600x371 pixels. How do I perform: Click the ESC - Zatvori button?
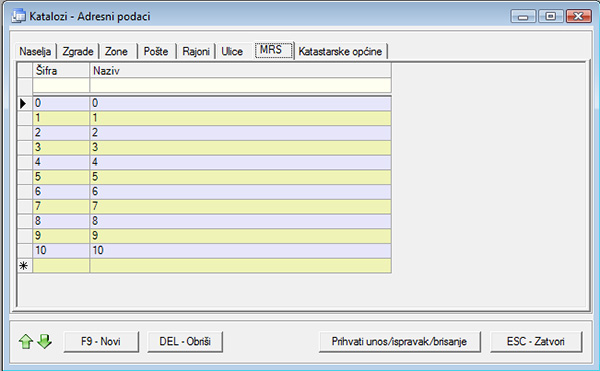coord(536,341)
